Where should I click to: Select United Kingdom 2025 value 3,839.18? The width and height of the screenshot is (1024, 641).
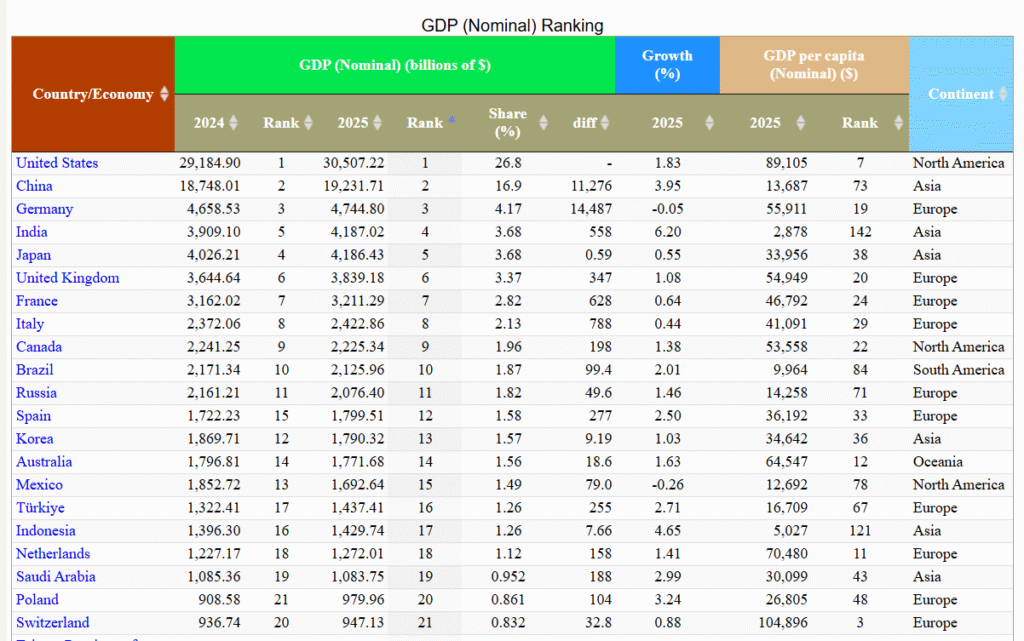(357, 278)
